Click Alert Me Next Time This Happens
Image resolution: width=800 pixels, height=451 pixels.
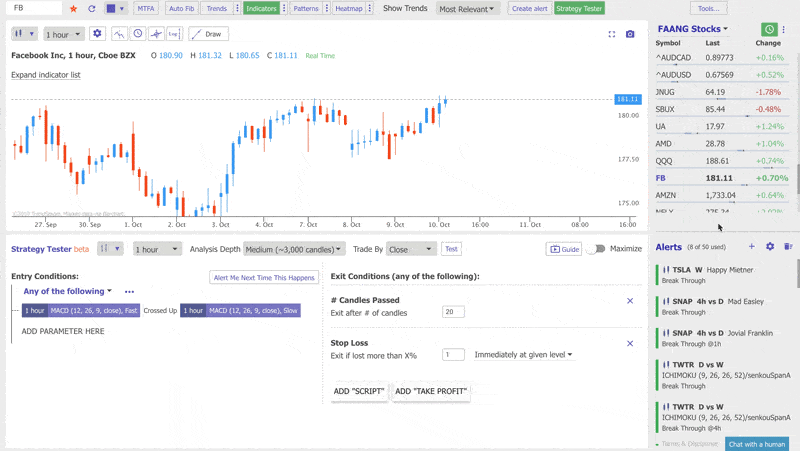[x=264, y=278]
